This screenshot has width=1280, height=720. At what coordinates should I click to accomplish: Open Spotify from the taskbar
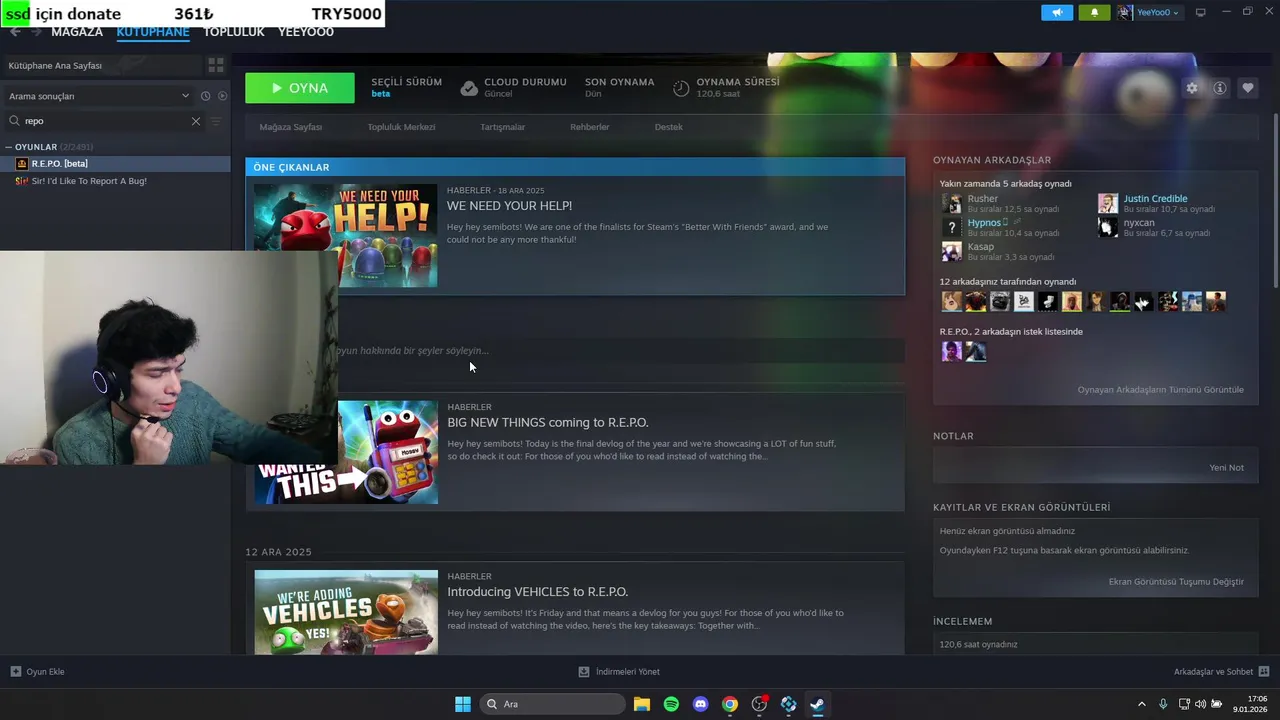point(671,704)
